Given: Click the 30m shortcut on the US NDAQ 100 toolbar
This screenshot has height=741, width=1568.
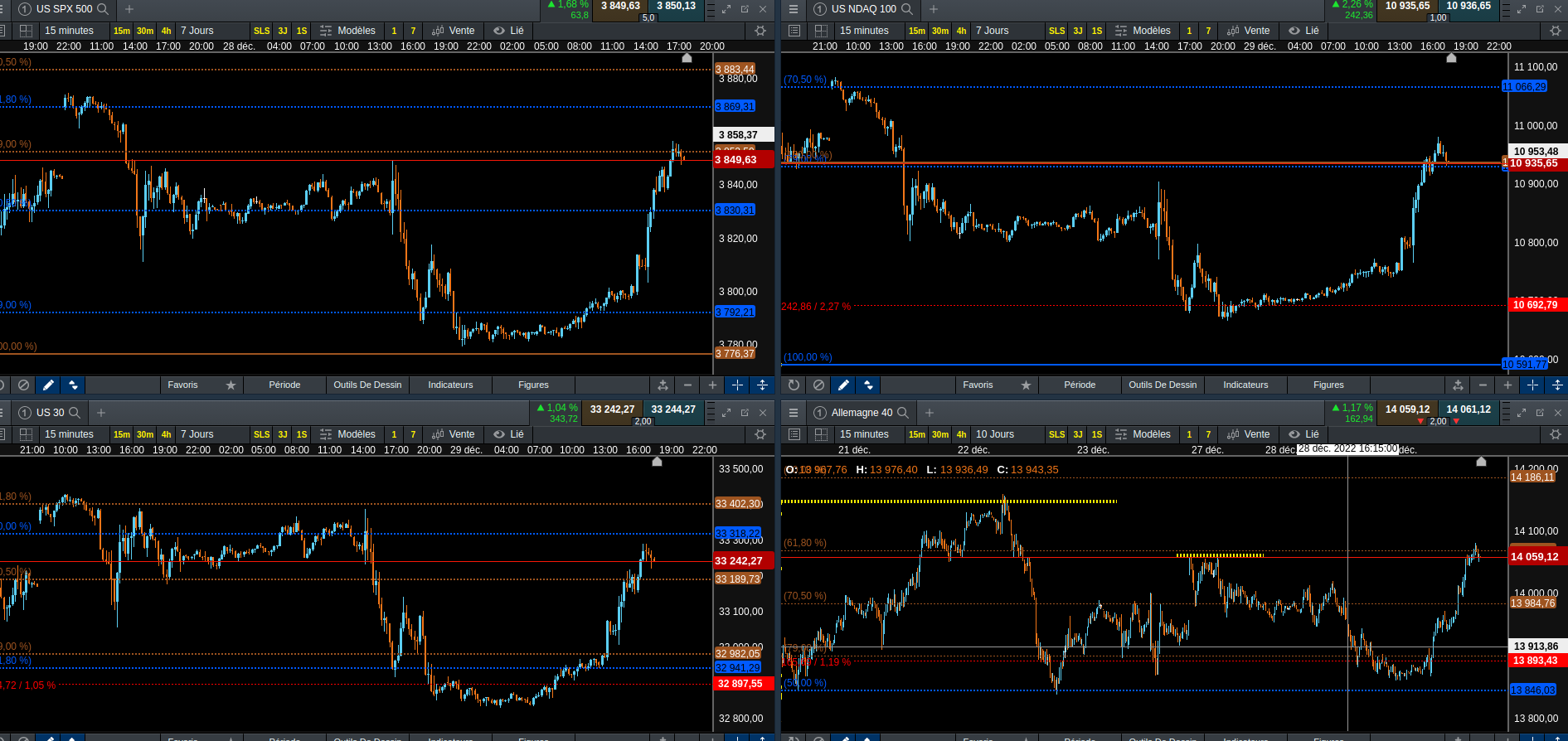Looking at the screenshot, I should point(940,31).
